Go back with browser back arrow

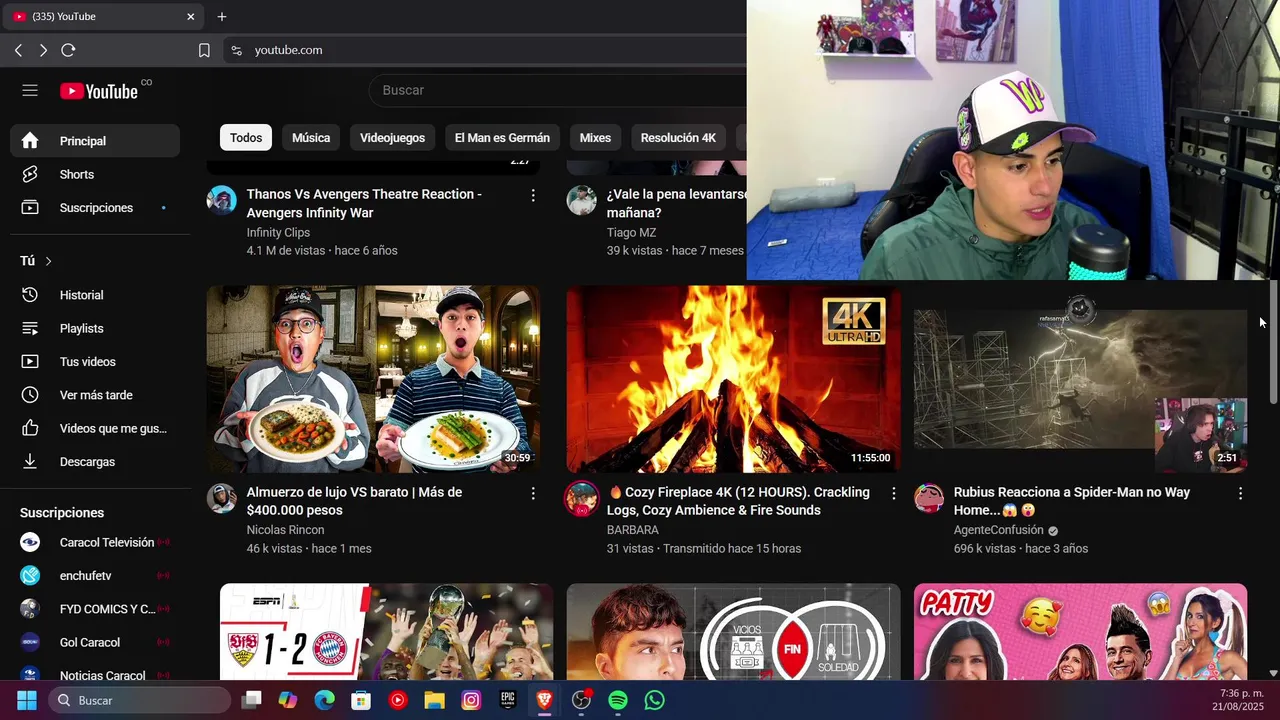coord(18,50)
